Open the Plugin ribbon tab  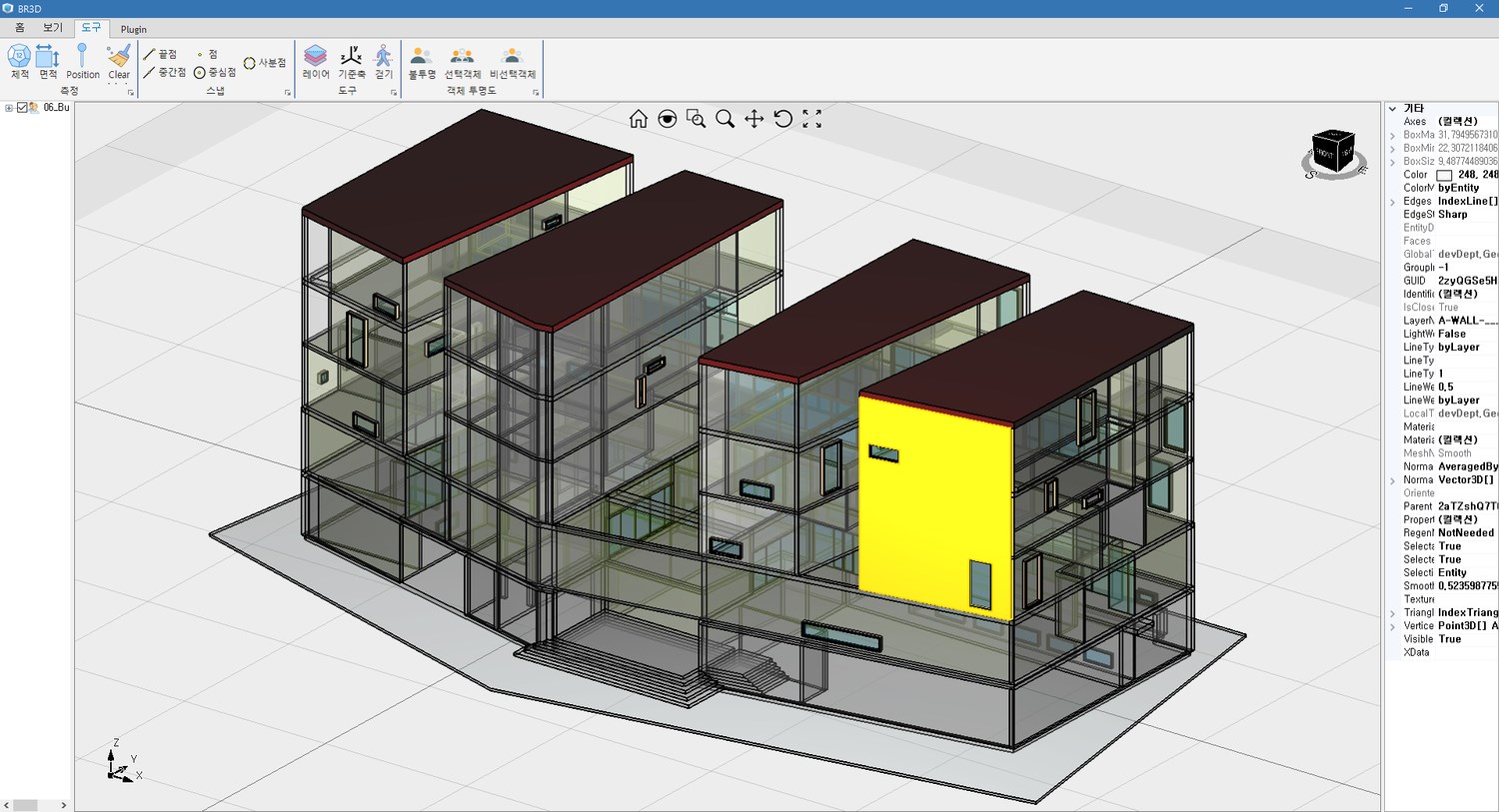pyautogui.click(x=134, y=29)
